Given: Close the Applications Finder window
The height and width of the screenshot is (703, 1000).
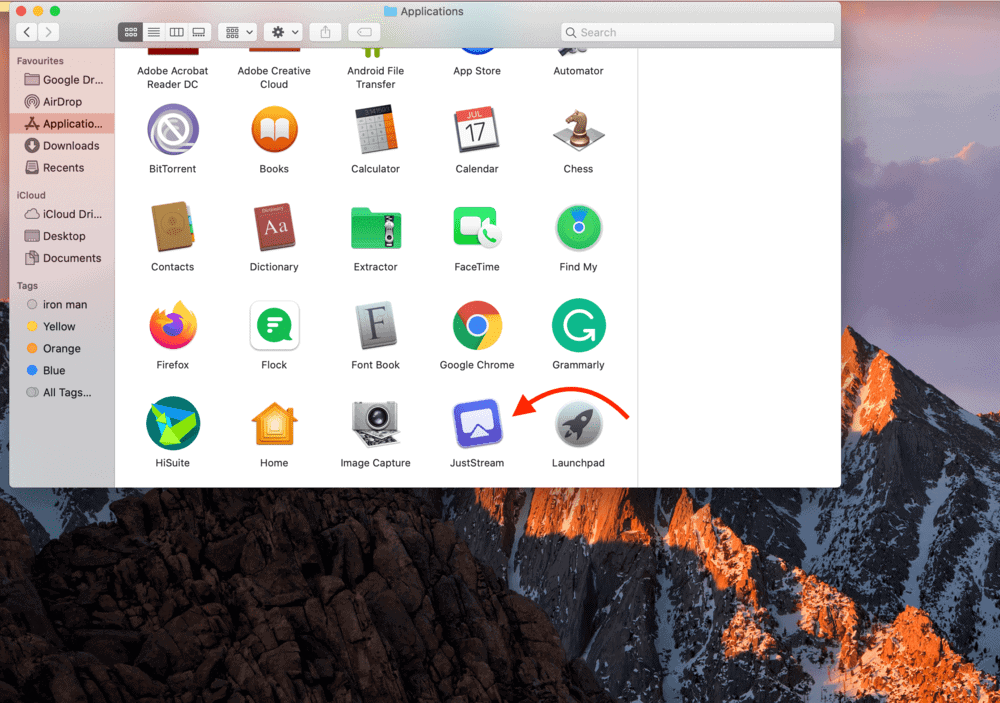Looking at the screenshot, I should (20, 11).
